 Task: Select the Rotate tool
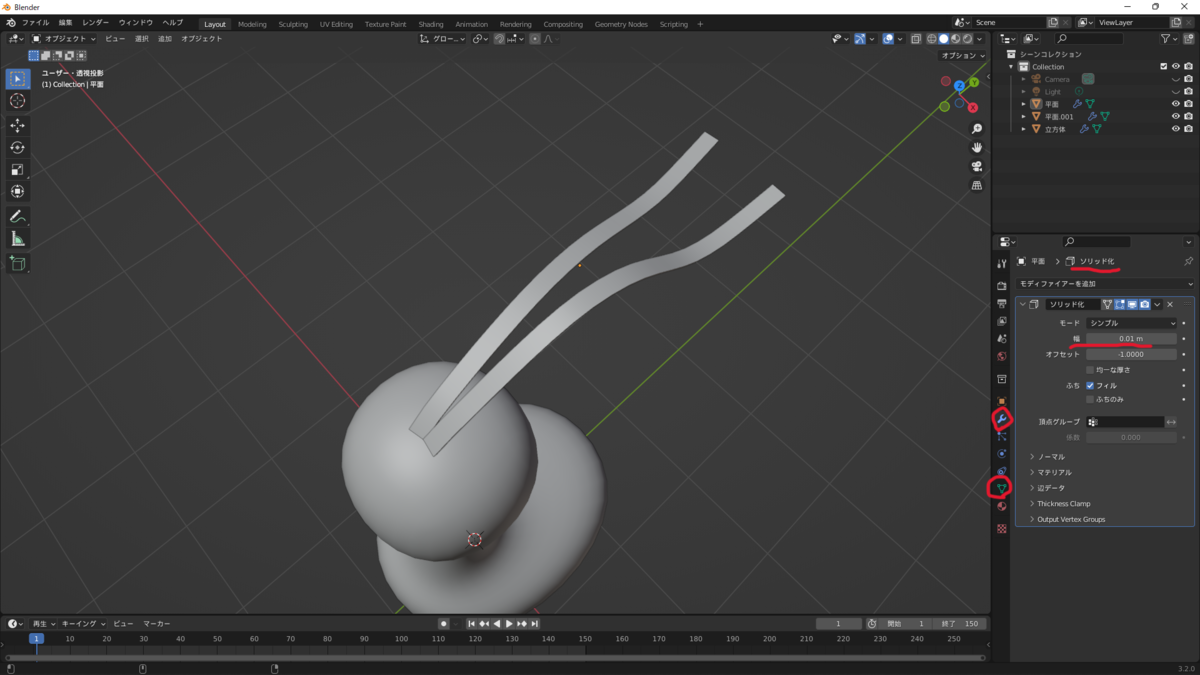(x=17, y=147)
